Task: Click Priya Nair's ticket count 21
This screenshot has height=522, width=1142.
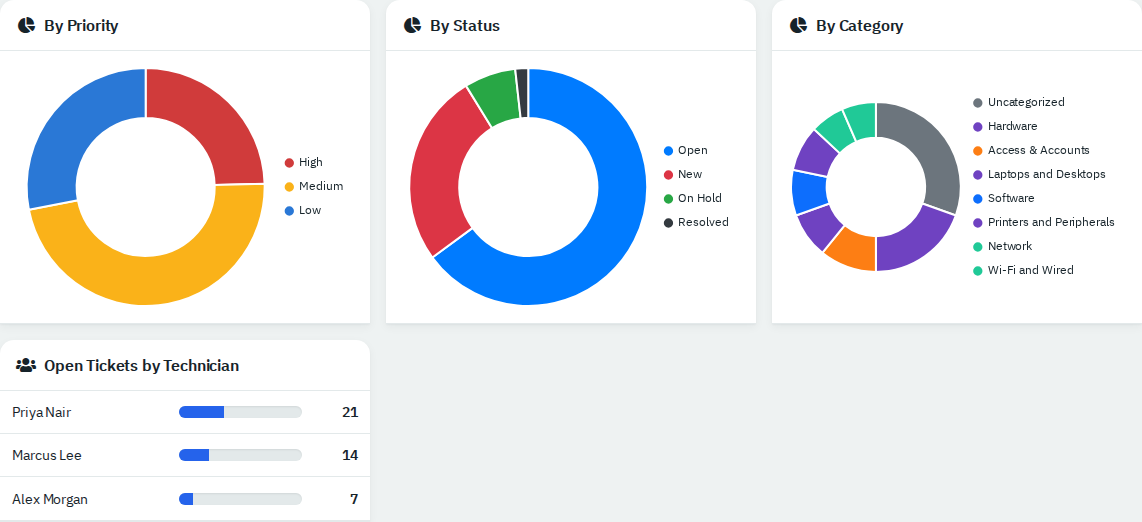Action: (x=350, y=412)
